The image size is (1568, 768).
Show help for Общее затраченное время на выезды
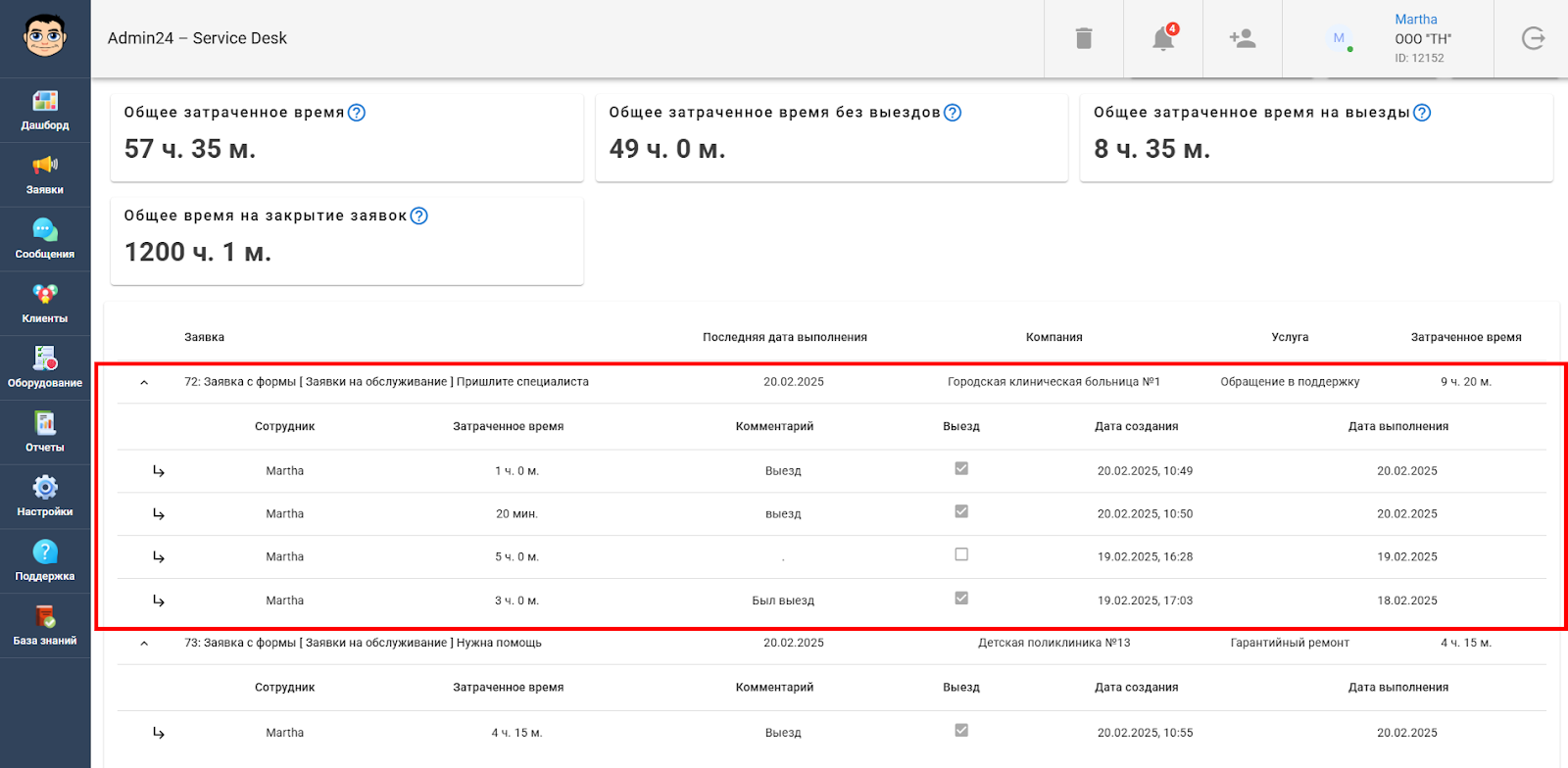(1422, 113)
